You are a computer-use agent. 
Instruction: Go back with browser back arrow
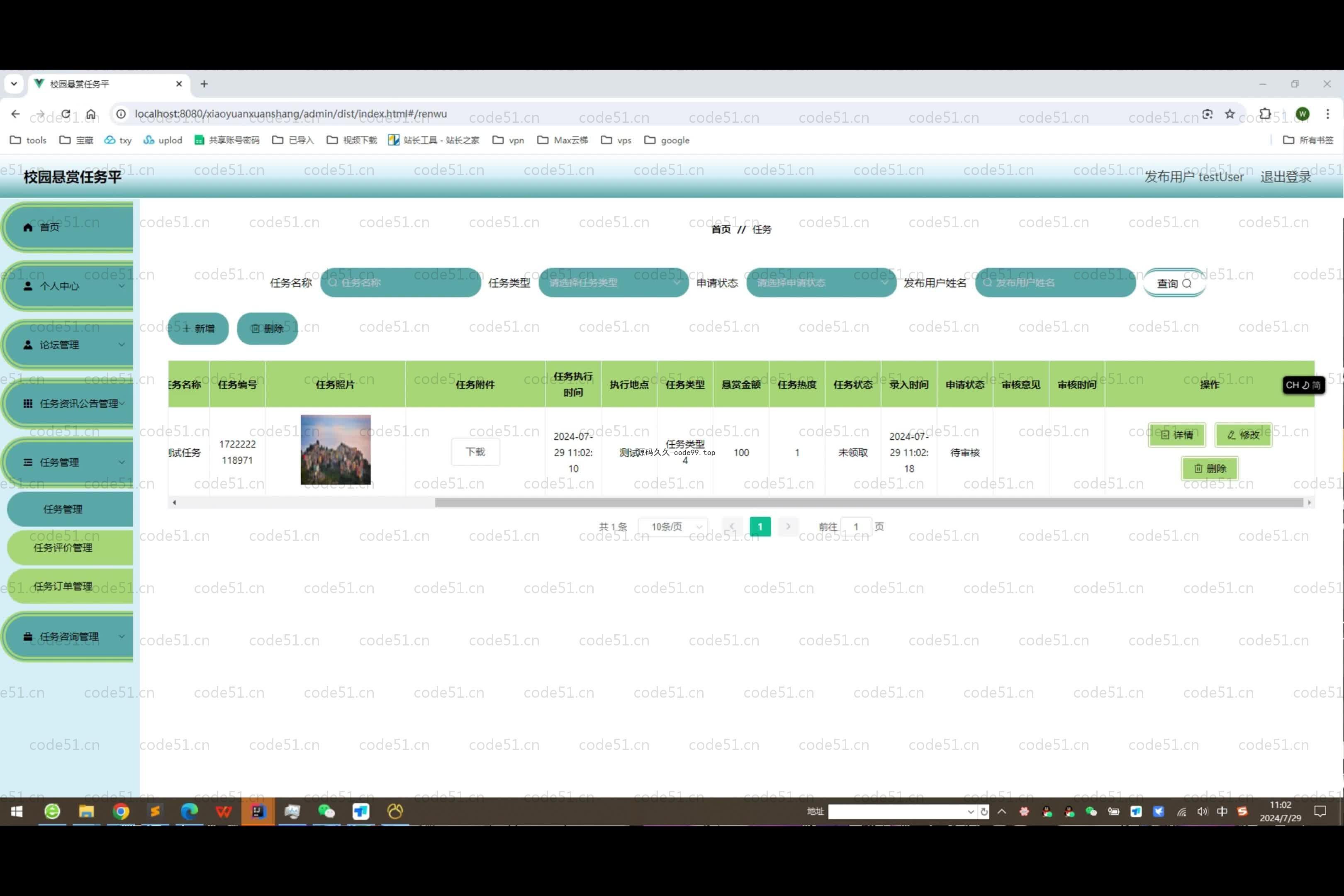[x=15, y=114]
